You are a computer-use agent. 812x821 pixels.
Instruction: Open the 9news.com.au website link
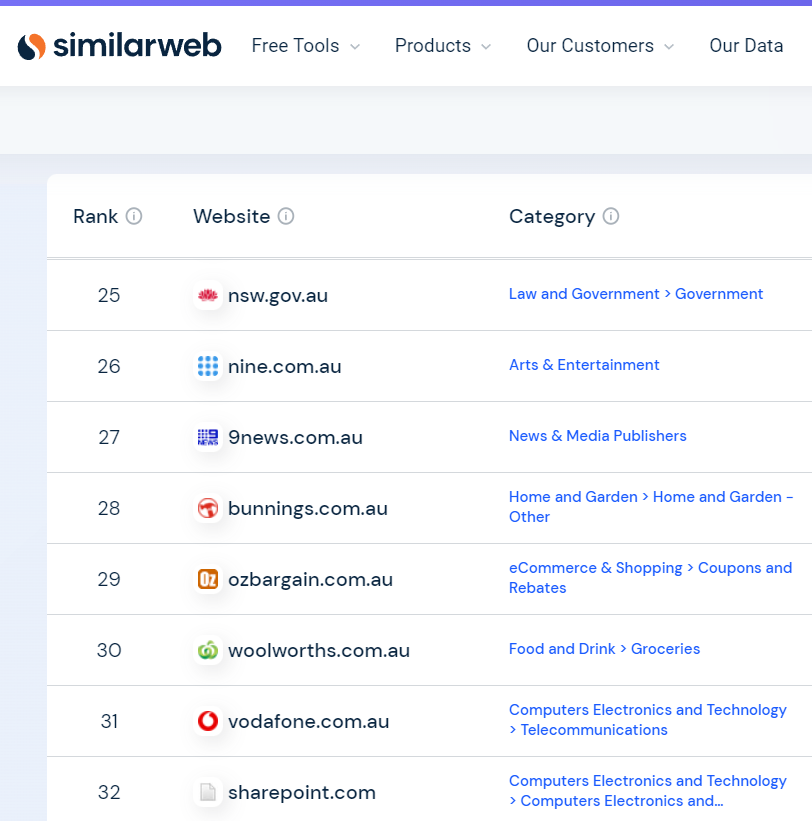click(295, 438)
